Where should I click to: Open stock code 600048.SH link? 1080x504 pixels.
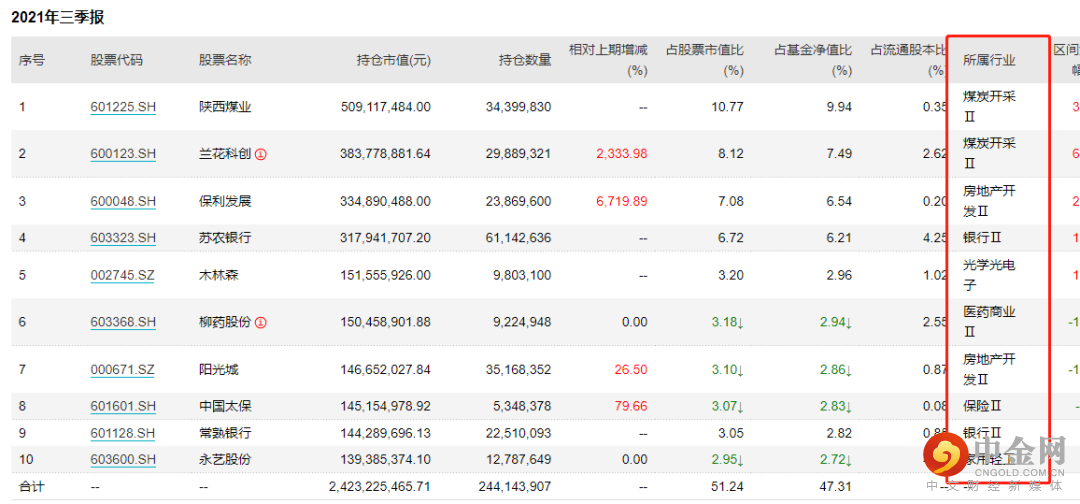coord(123,202)
